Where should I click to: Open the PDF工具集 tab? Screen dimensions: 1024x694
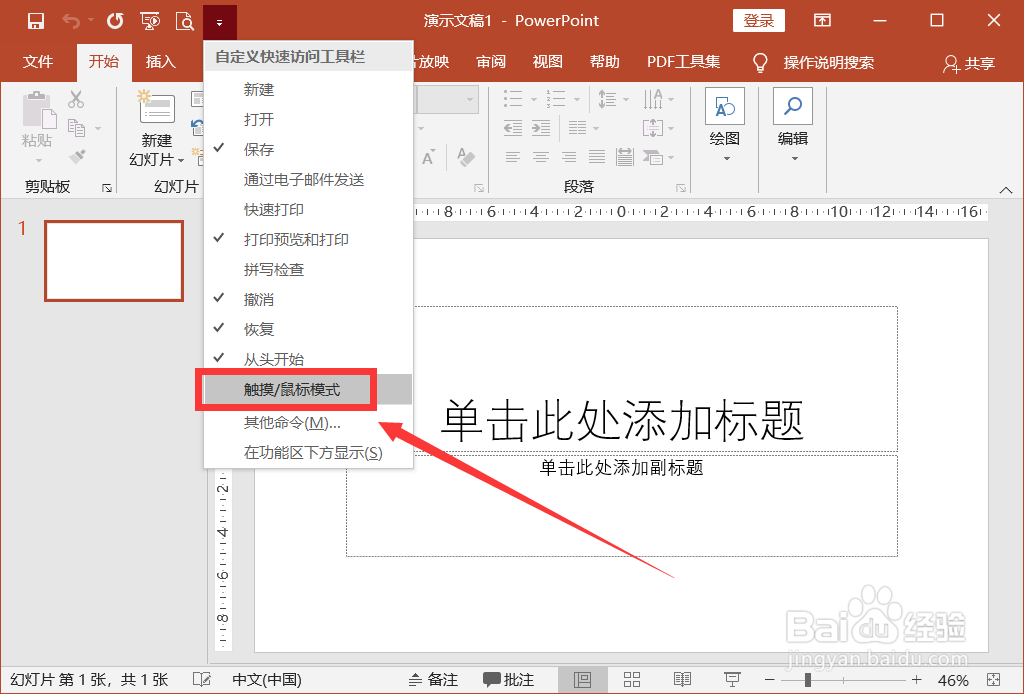tap(683, 62)
